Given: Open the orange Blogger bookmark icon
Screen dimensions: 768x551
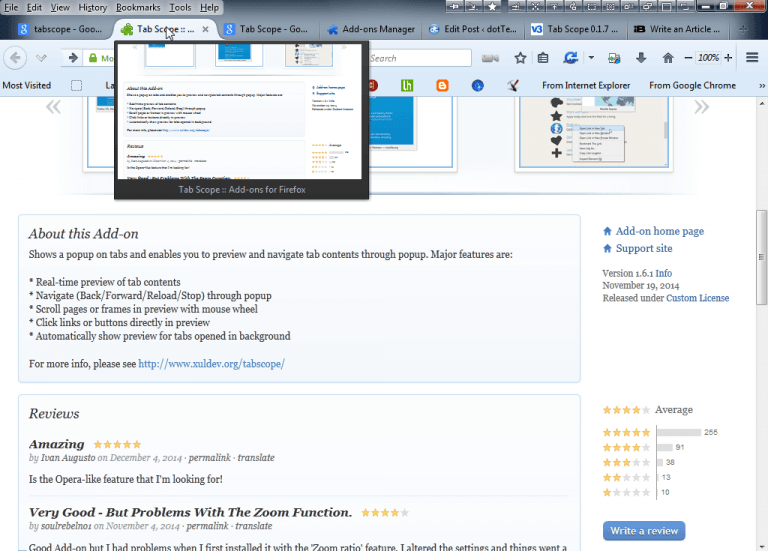Looking at the screenshot, I should pyautogui.click(x=442, y=85).
